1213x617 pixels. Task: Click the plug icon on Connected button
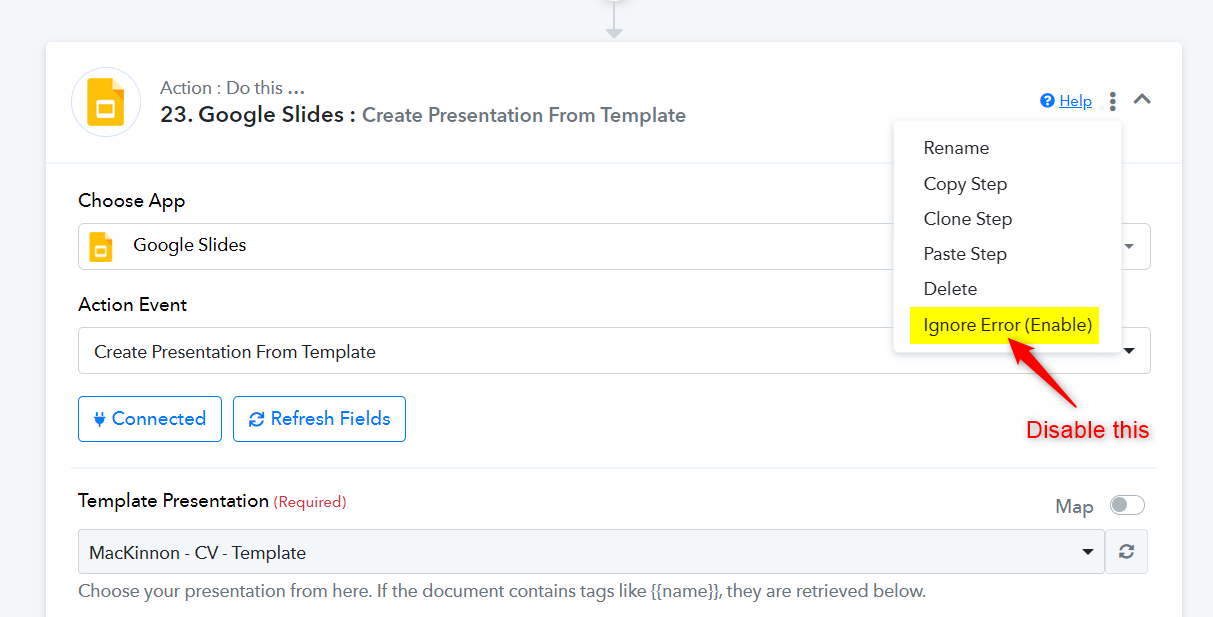(x=99, y=419)
